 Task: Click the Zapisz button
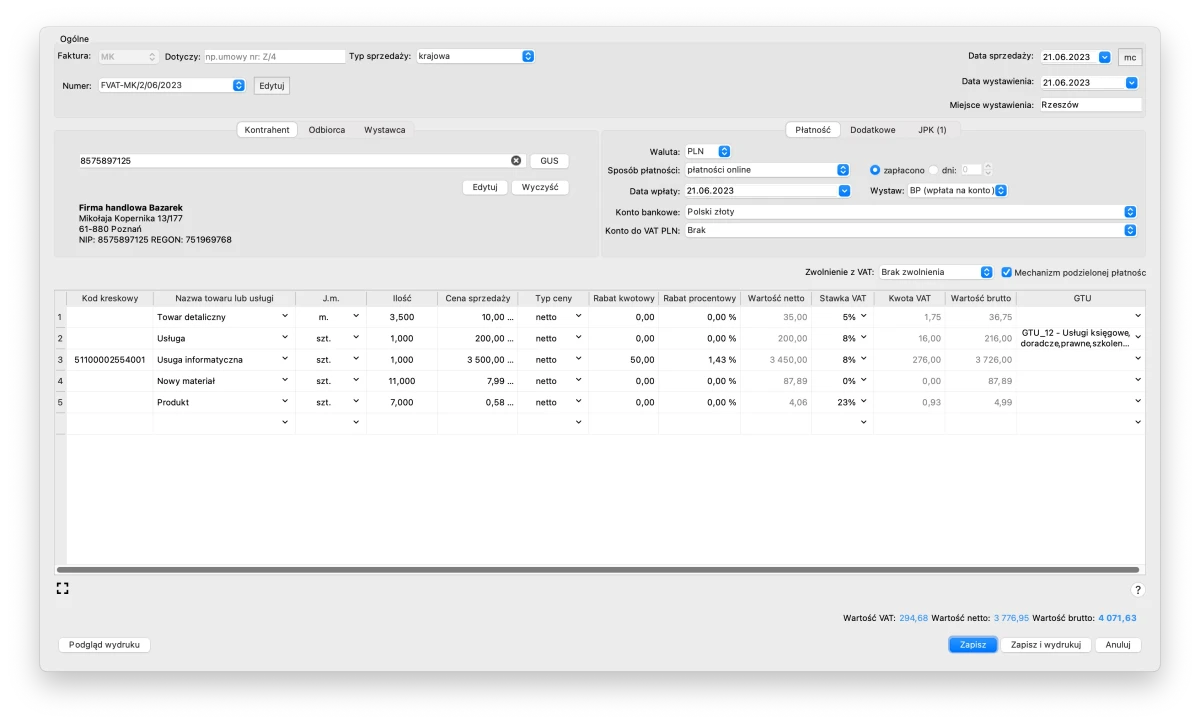click(972, 645)
